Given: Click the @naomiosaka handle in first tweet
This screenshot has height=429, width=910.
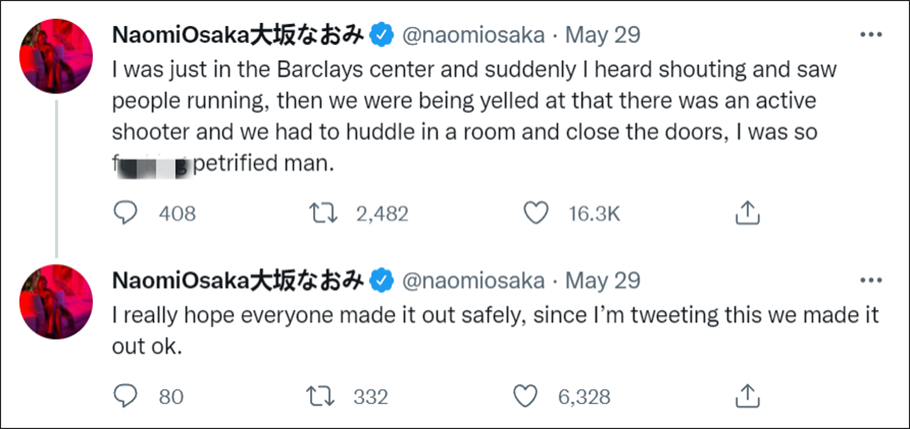Looking at the screenshot, I should [x=473, y=35].
